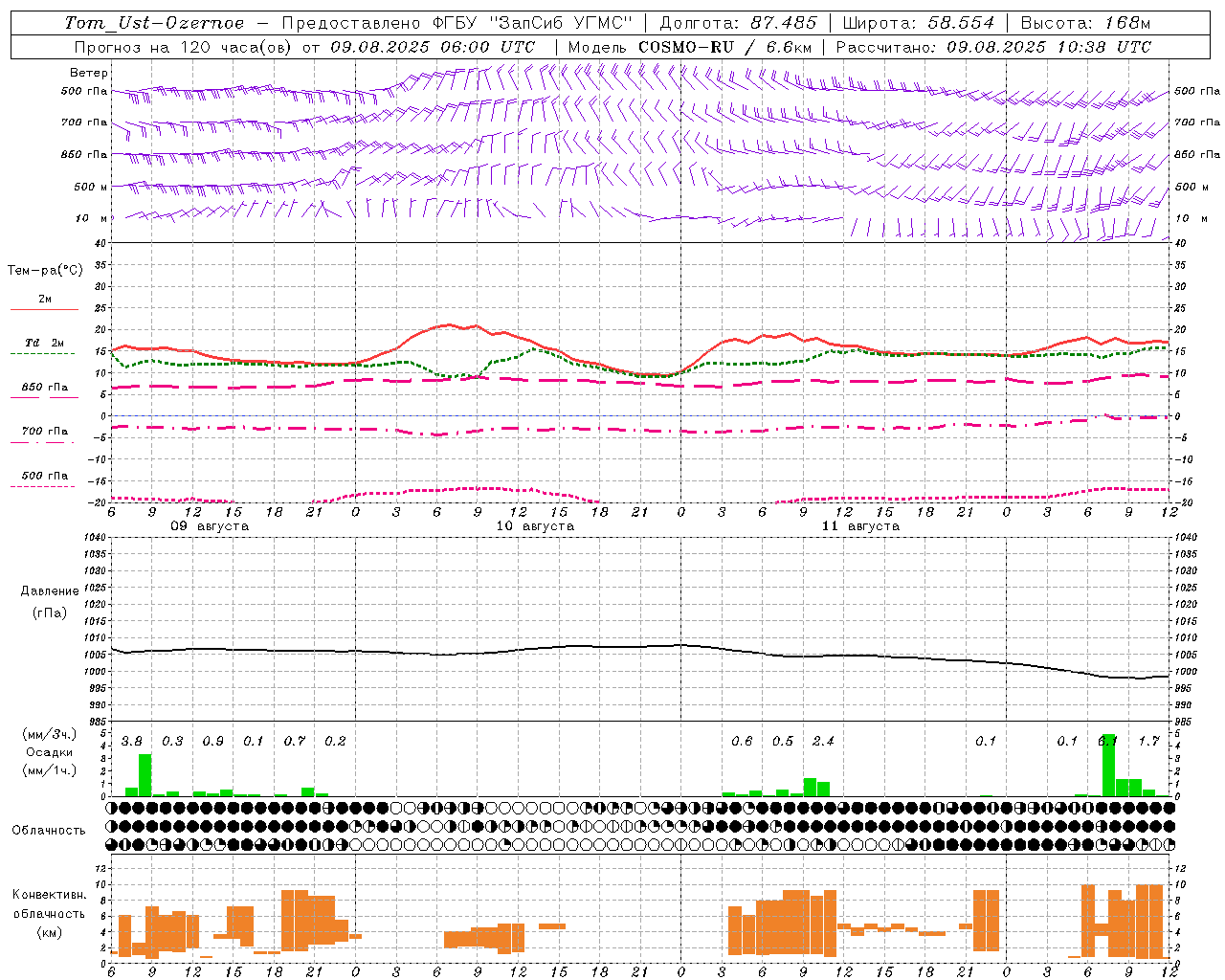Click the 1.7 precipitation total value
The width and height of the screenshot is (1225, 980).
(x=1148, y=742)
